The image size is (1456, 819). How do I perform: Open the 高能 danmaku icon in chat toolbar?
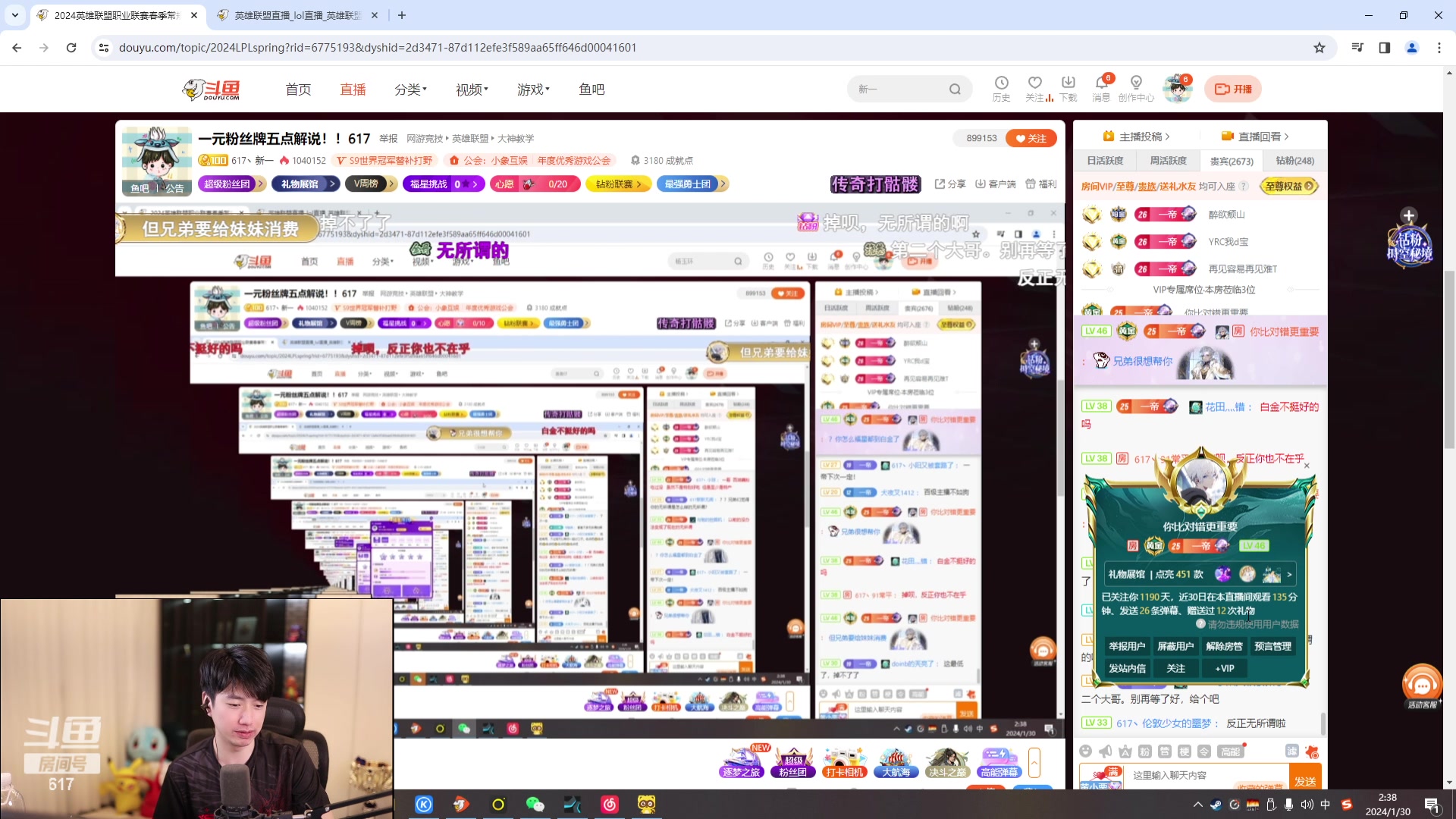tap(1231, 752)
